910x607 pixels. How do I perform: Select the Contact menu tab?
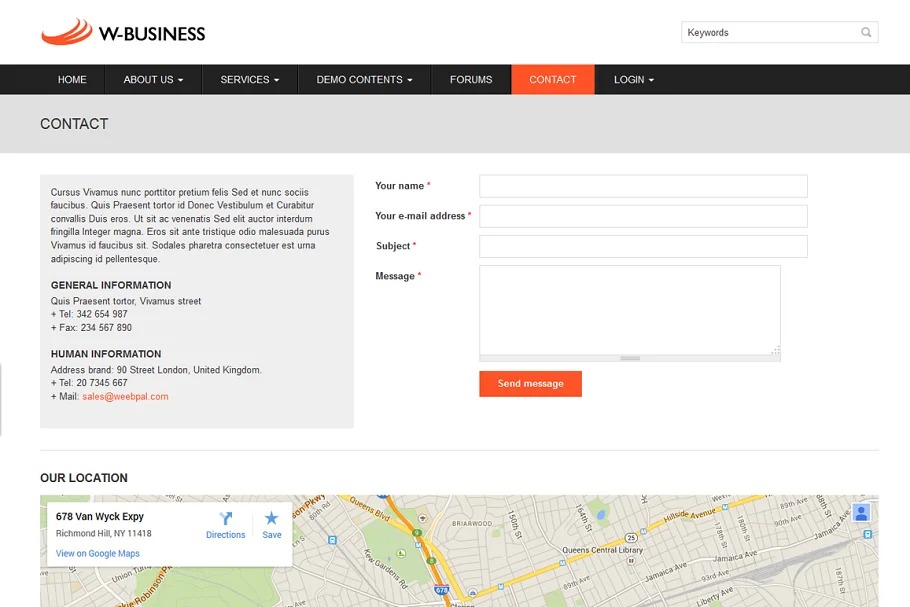pos(553,80)
